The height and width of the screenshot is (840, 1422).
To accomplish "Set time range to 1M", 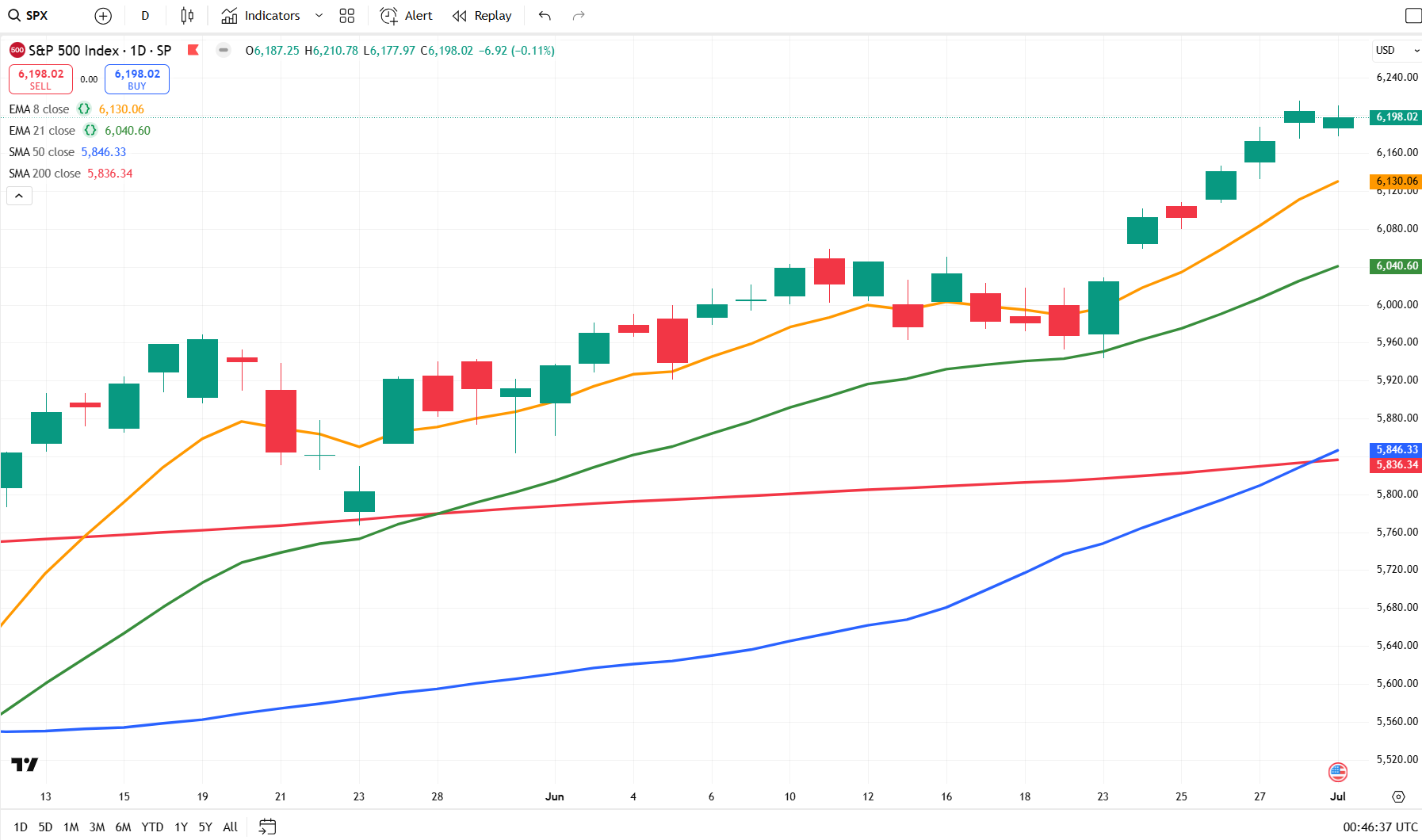I will pos(71,827).
